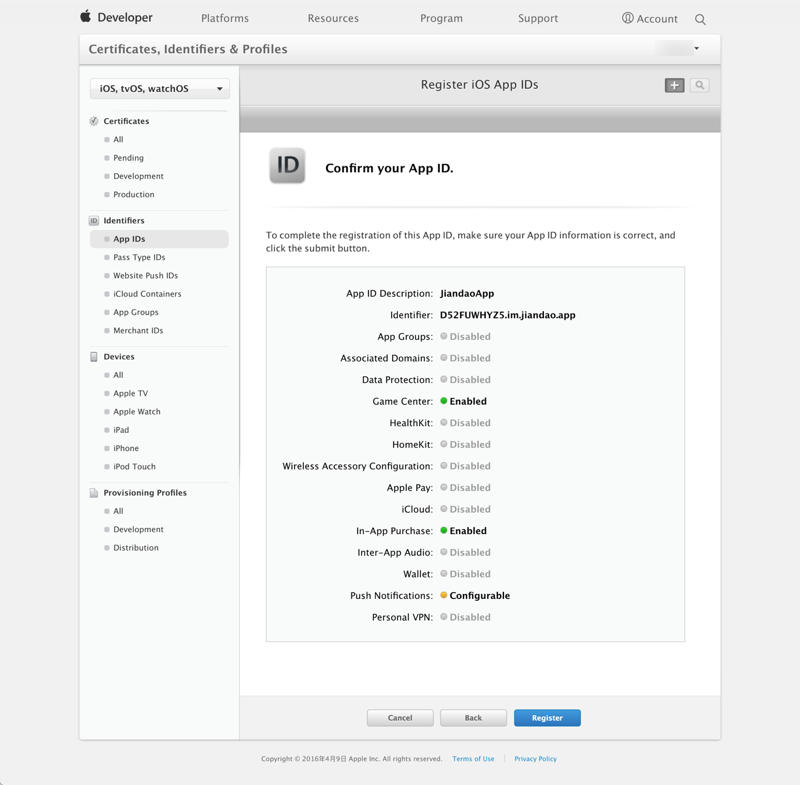
Task: Select All under Provisioning Profiles
Action: 118,511
